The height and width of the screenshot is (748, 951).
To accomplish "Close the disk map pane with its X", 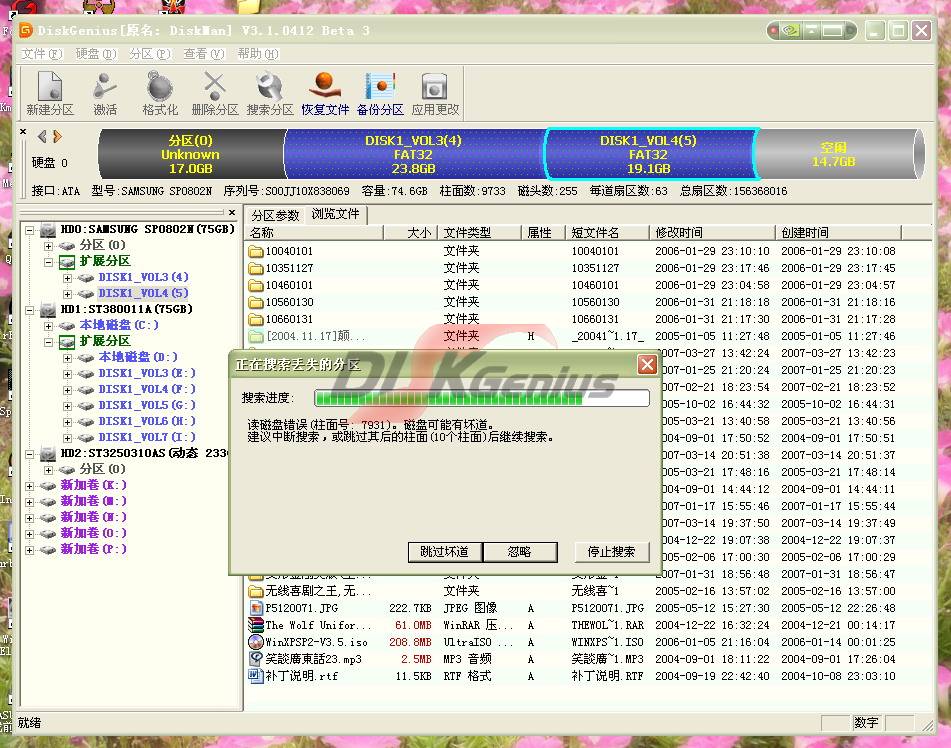I will (23, 131).
